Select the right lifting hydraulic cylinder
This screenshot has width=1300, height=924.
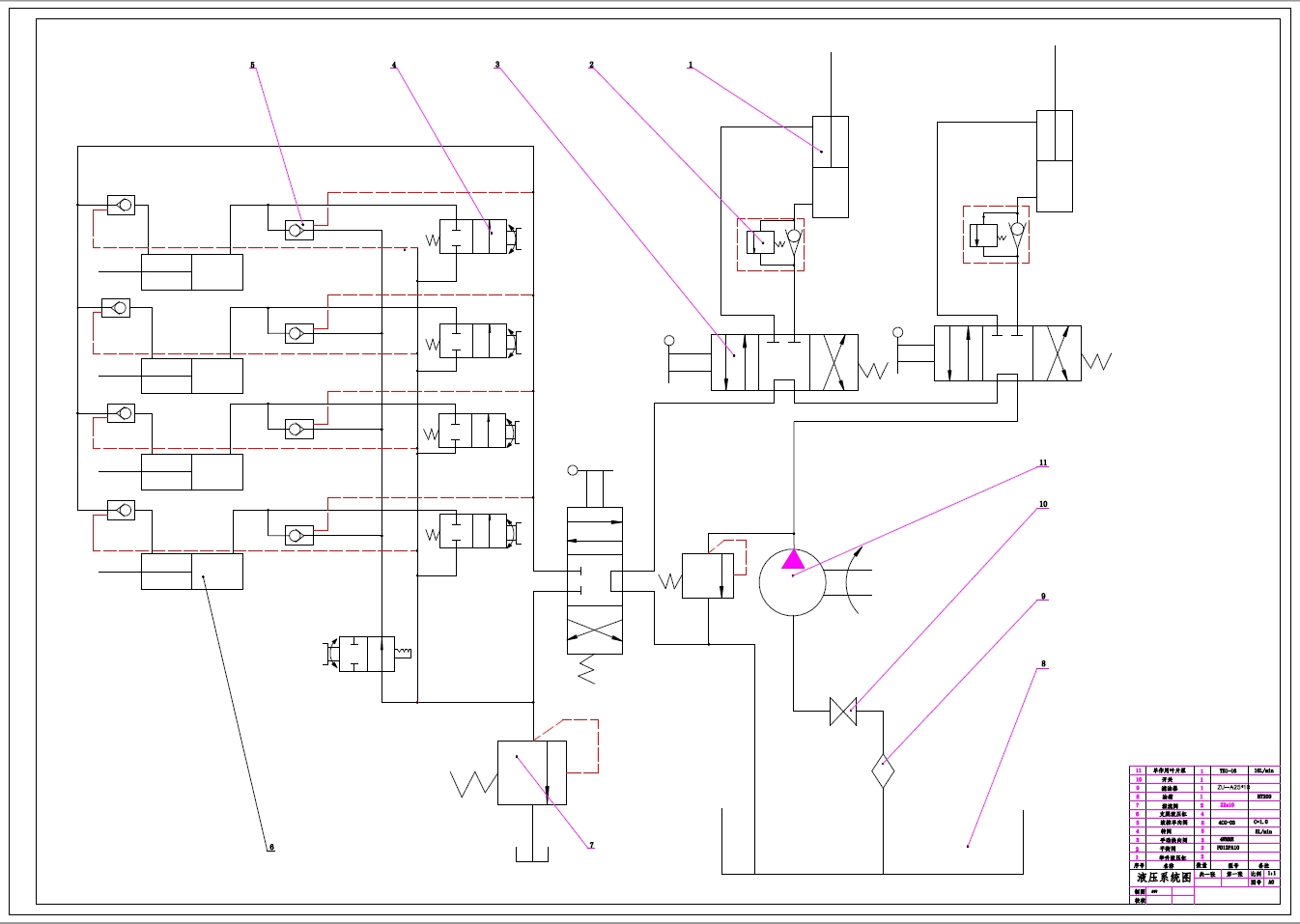[1055, 160]
